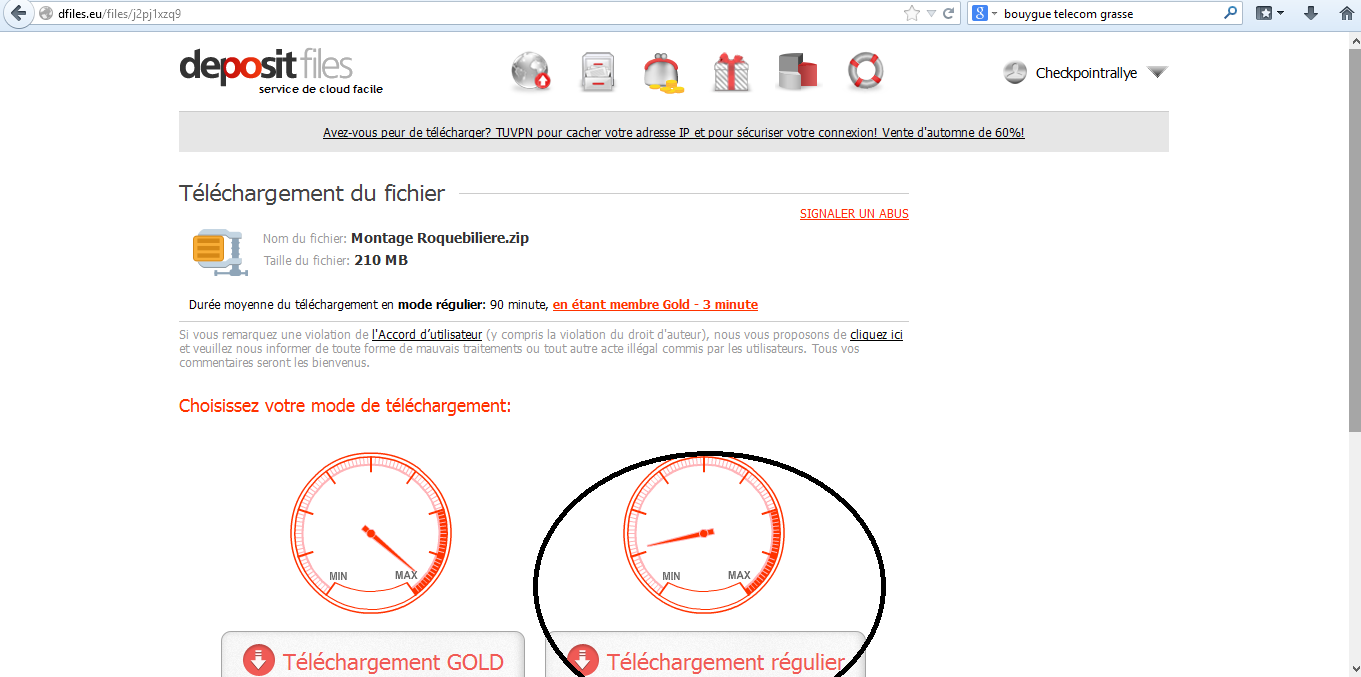Image resolution: width=1361 pixels, height=677 pixels.
Task: Click the "90 minute" regular download duration
Action: (518, 305)
